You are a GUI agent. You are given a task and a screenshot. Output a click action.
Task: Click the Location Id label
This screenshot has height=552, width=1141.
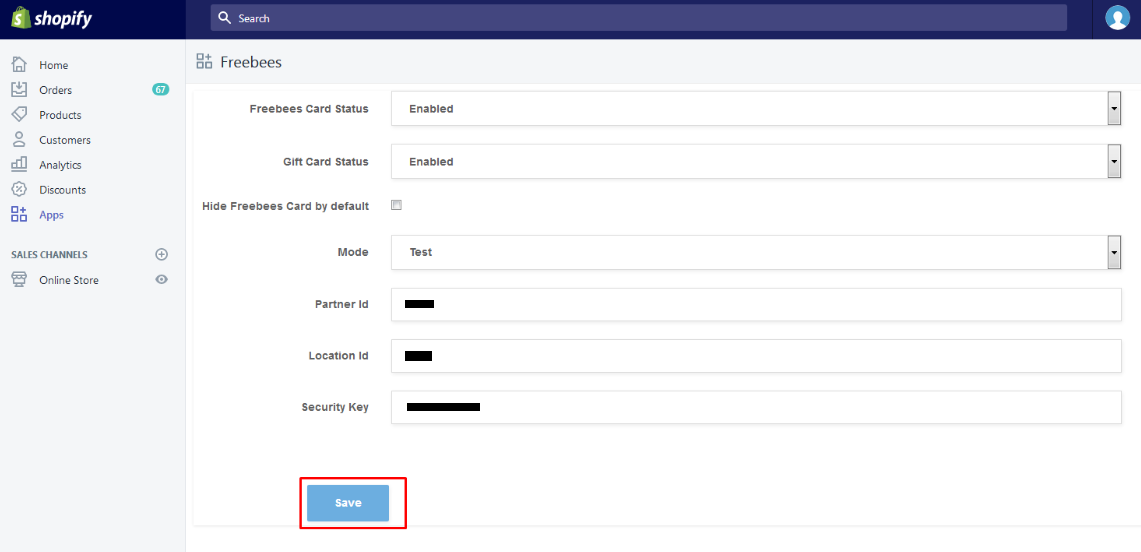tap(338, 356)
